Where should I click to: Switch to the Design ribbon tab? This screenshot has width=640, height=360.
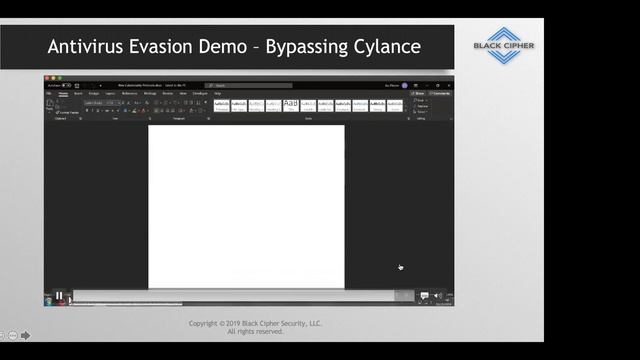point(94,93)
